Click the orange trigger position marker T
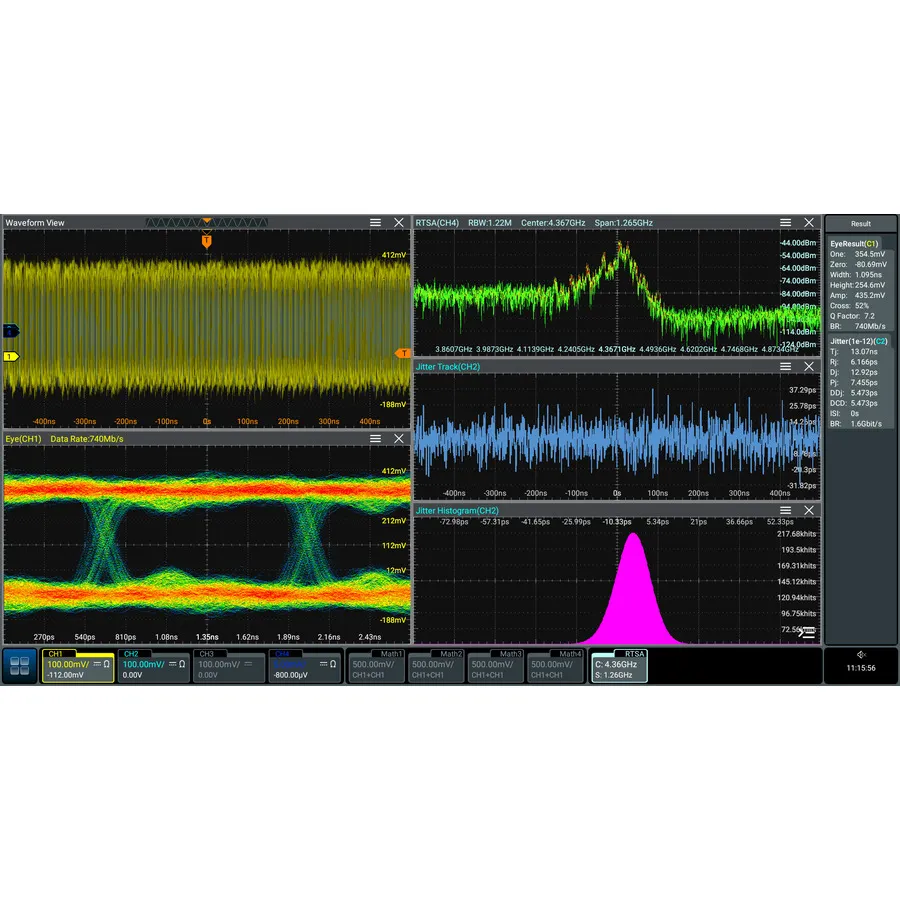The image size is (900, 900). click(x=205, y=241)
